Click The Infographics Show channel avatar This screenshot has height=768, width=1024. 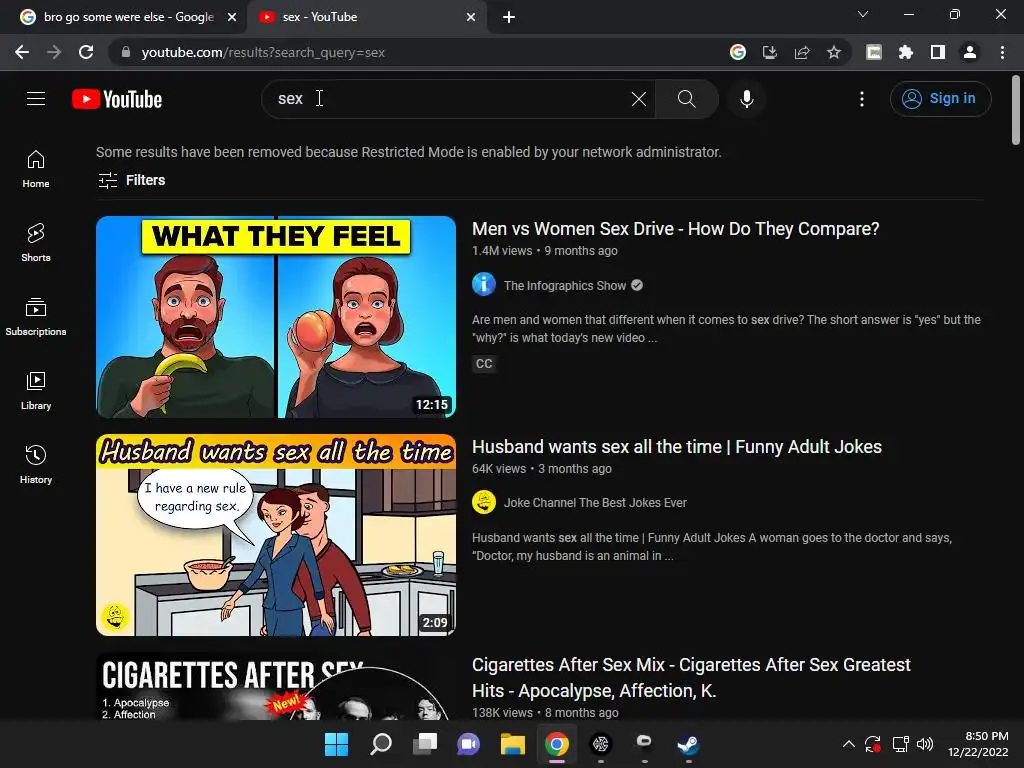(484, 285)
